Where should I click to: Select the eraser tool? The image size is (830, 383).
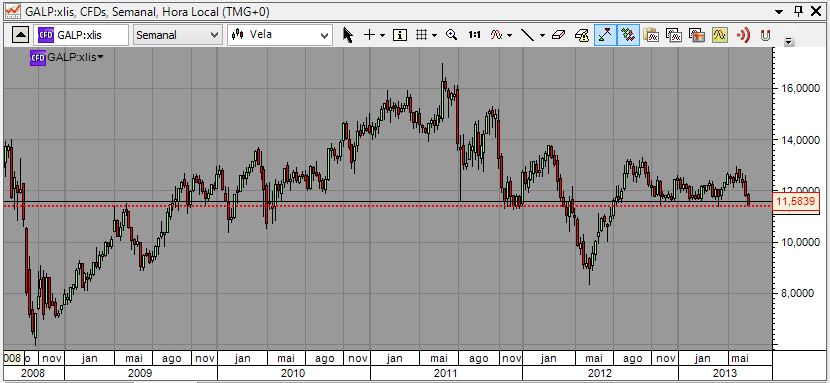[558, 35]
